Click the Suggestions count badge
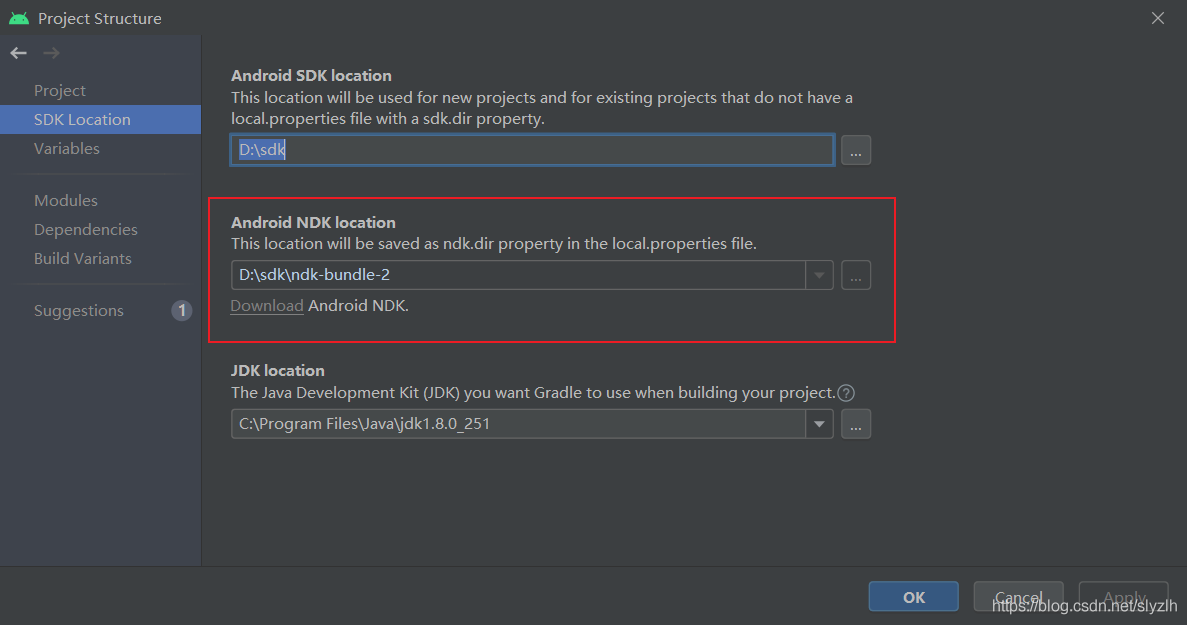This screenshot has width=1187, height=625. click(x=182, y=310)
